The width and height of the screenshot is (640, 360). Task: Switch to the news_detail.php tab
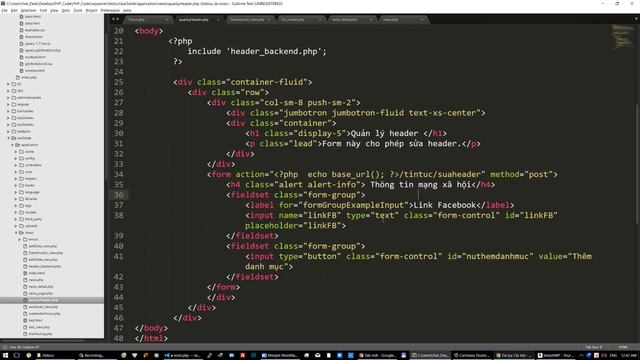344,20
